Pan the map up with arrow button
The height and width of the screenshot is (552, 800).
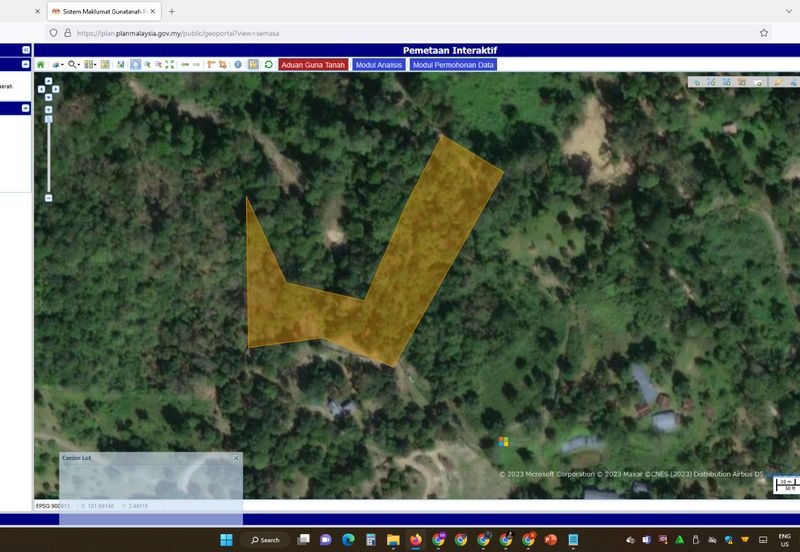click(48, 81)
